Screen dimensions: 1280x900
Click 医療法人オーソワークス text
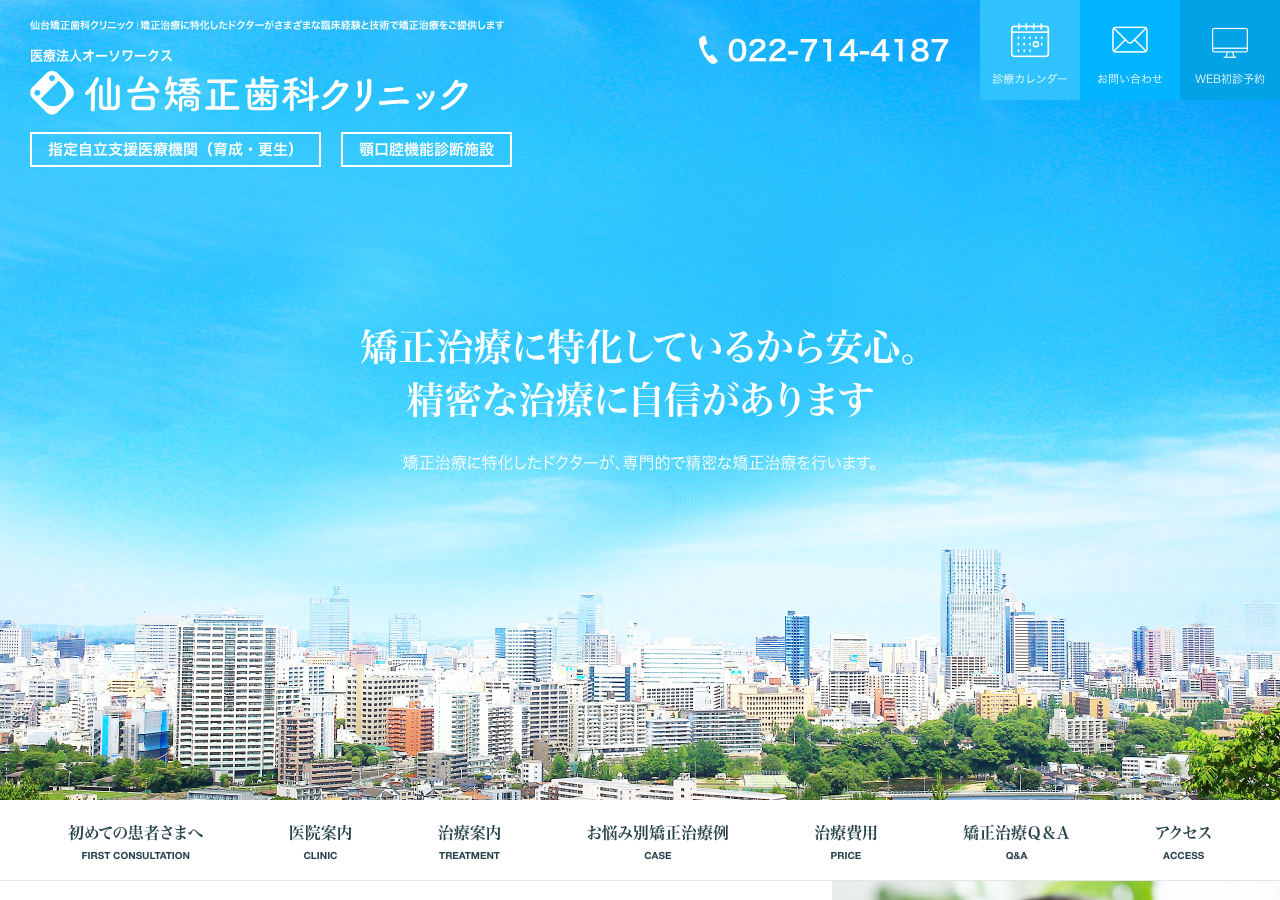pos(101,56)
